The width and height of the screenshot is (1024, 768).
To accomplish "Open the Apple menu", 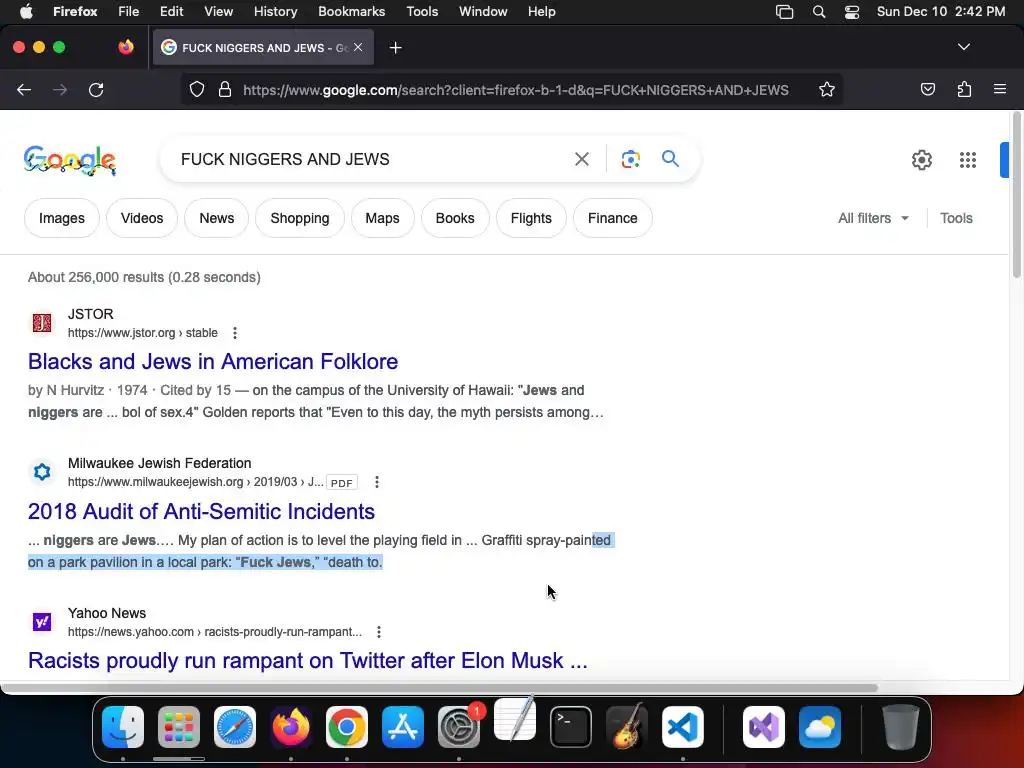I will pyautogui.click(x=26, y=12).
